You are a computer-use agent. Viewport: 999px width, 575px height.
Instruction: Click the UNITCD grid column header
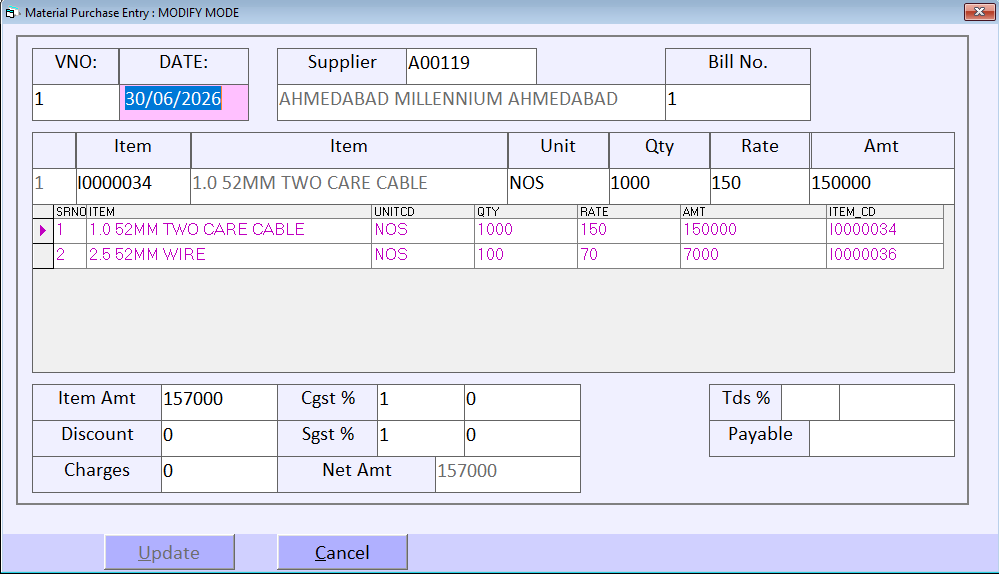[423, 212]
